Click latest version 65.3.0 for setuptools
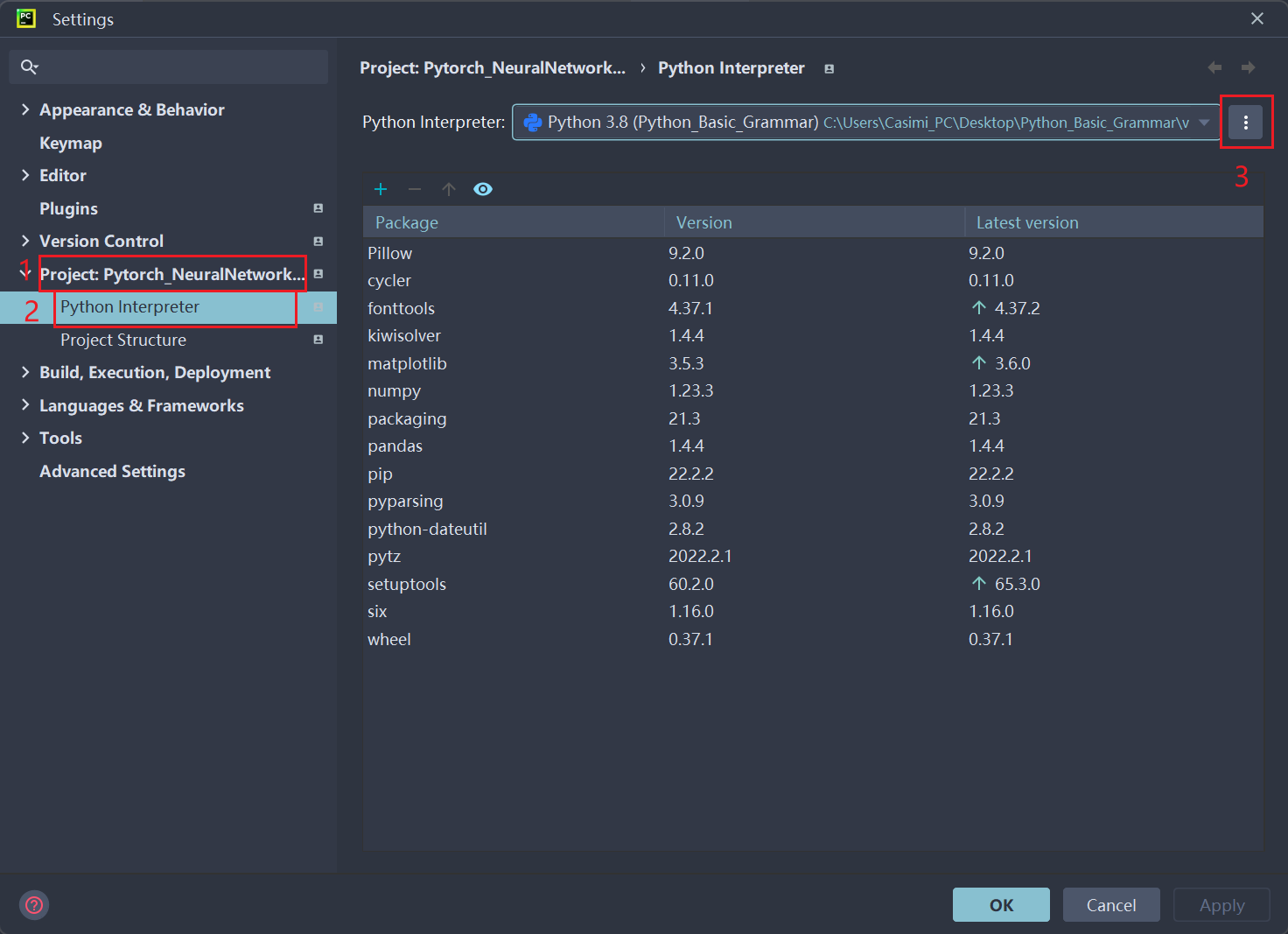Viewport: 1288px width, 934px height. tap(1018, 584)
